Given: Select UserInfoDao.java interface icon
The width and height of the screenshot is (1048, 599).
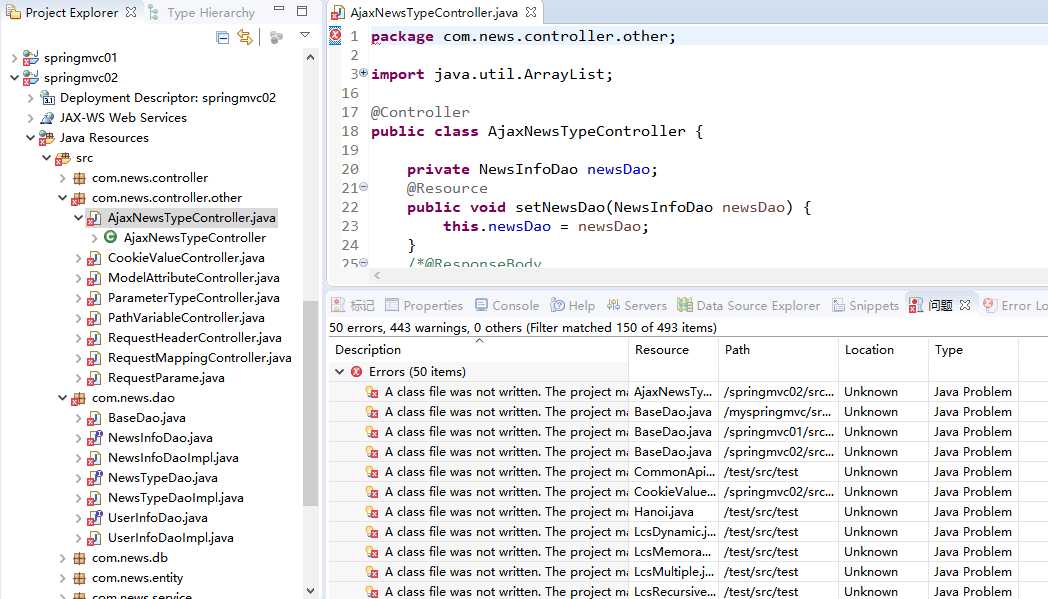Looking at the screenshot, I should pos(94,518).
